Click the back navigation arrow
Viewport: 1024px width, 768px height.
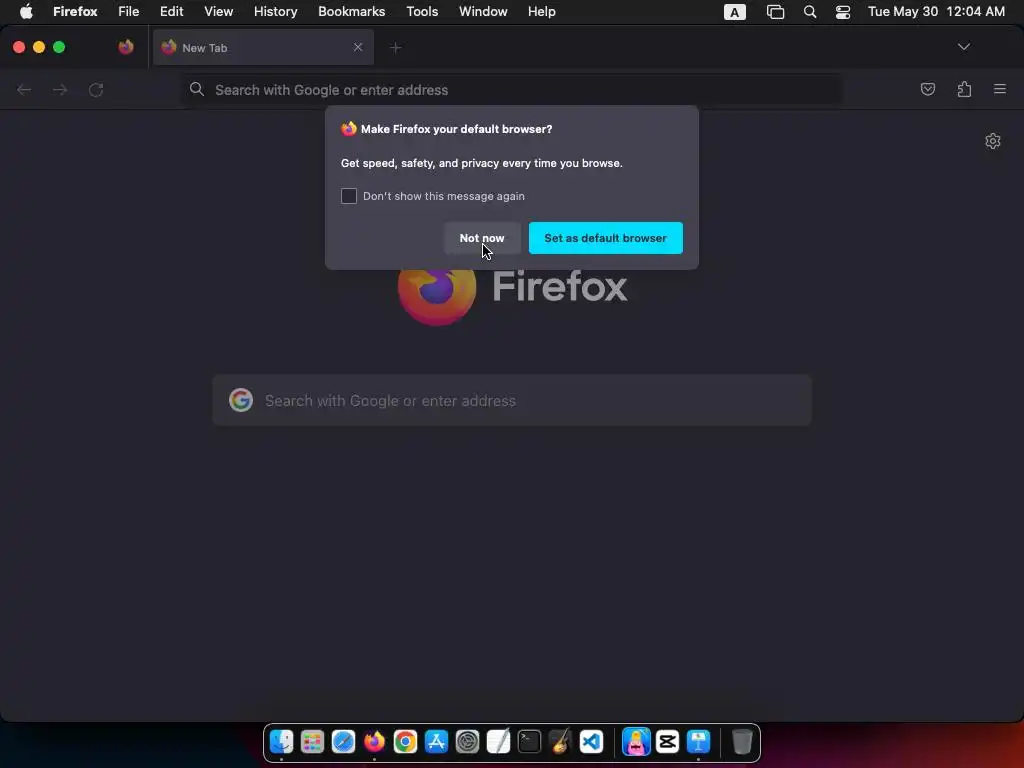(24, 89)
